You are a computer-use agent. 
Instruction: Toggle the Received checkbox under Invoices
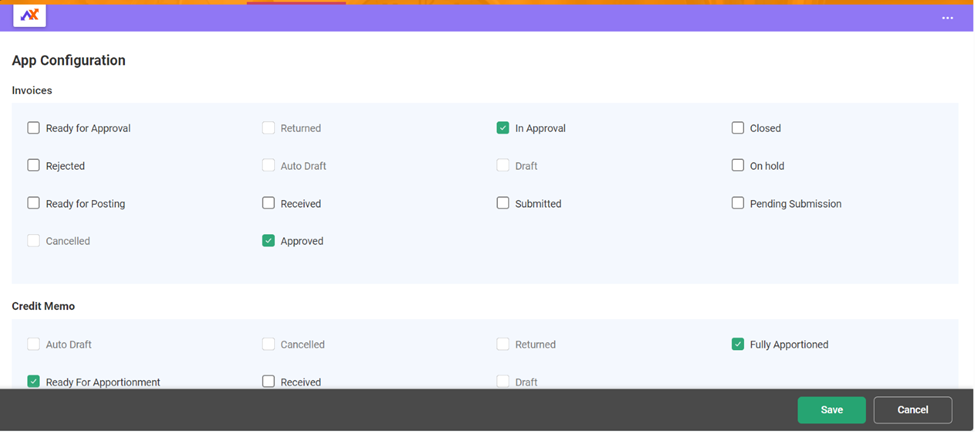(x=268, y=203)
